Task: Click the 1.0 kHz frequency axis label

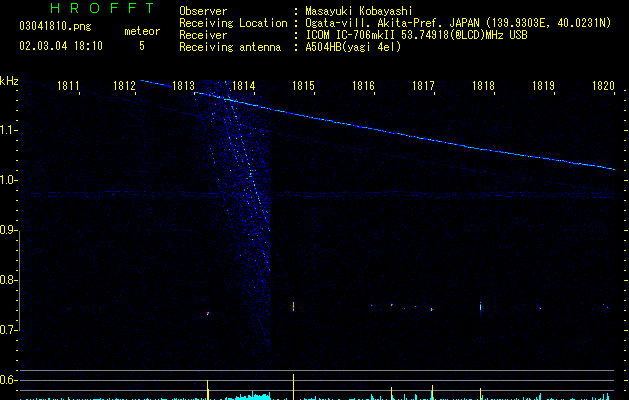Action: pyautogui.click(x=8, y=180)
